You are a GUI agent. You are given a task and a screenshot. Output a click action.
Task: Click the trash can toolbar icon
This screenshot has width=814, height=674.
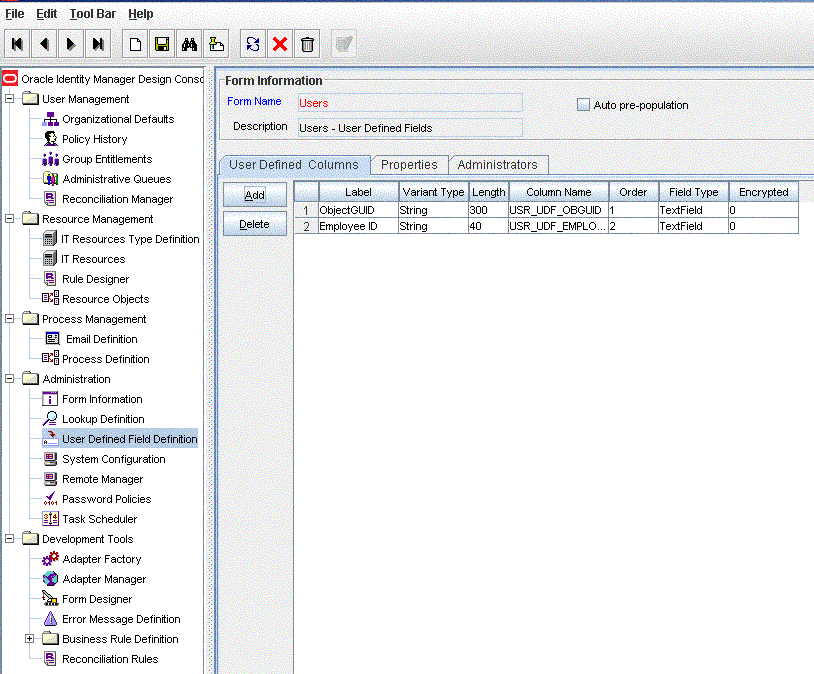point(308,44)
